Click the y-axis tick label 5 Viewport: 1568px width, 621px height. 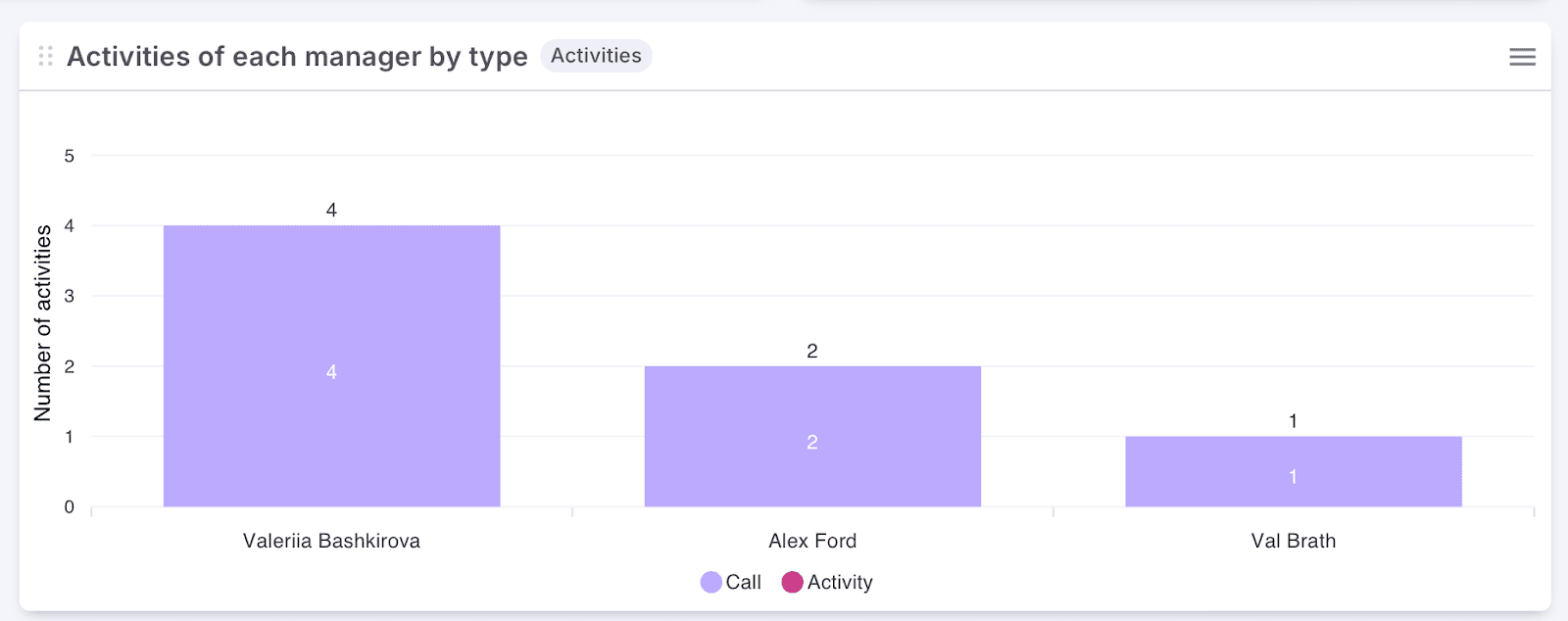pyautogui.click(x=70, y=156)
